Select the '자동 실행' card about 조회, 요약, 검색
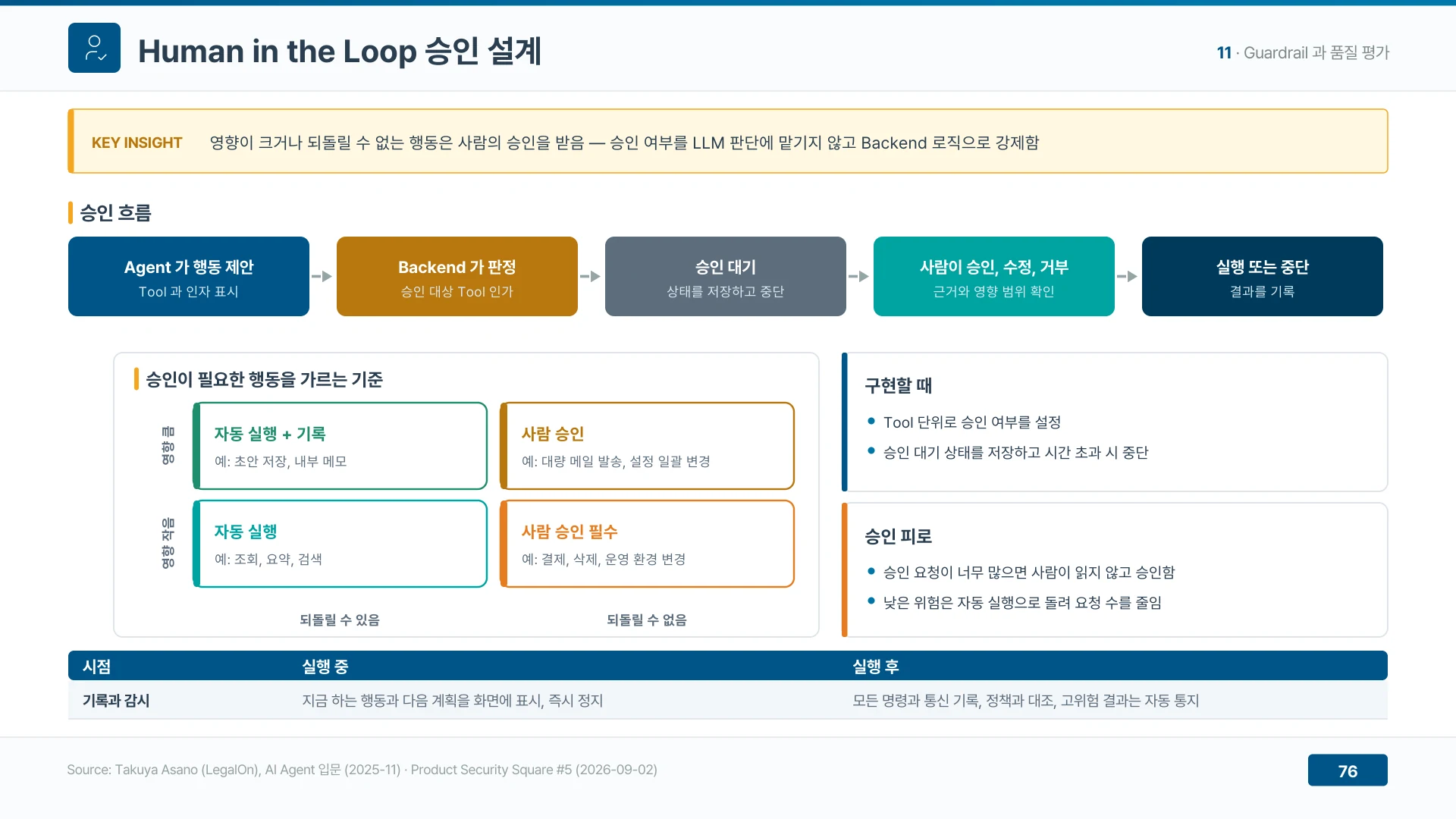 point(340,544)
